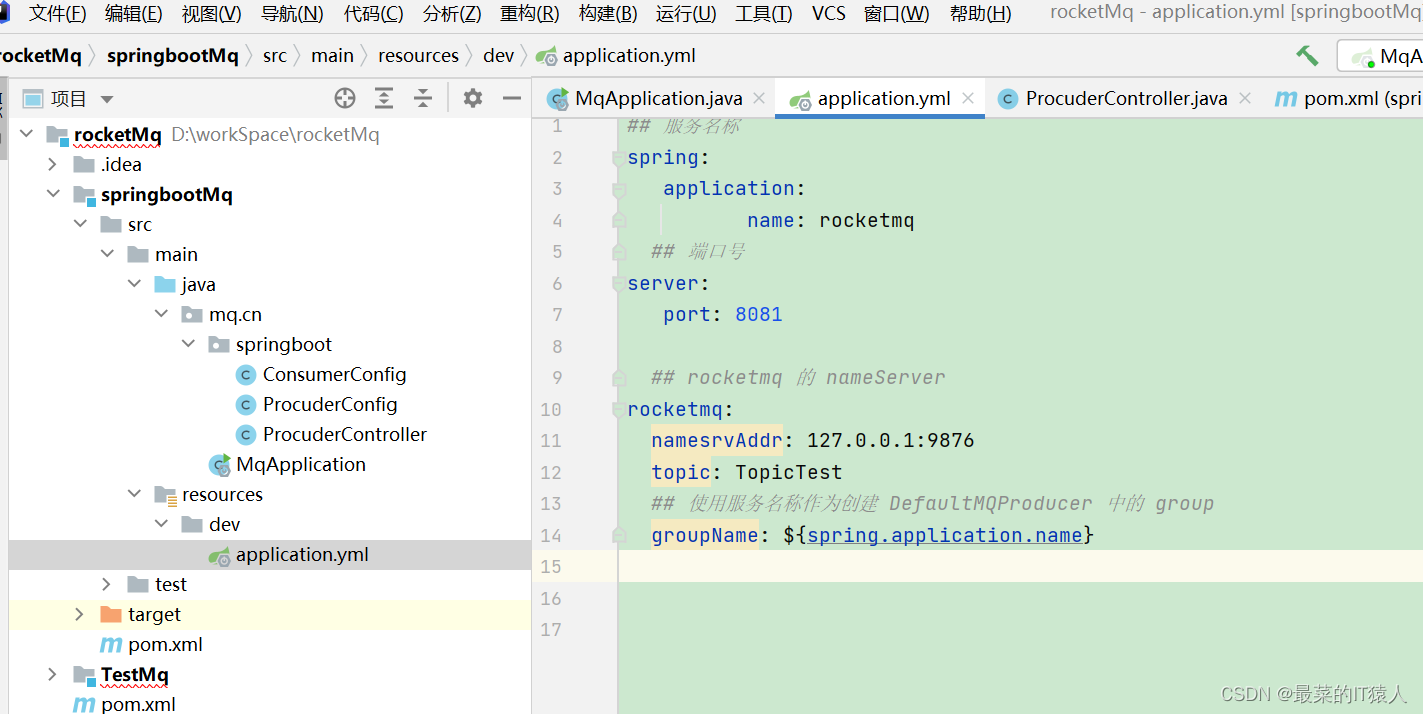Toggle fold marker beside the rocketmq: line
Viewport: 1423px width, 714px height.
pos(619,410)
